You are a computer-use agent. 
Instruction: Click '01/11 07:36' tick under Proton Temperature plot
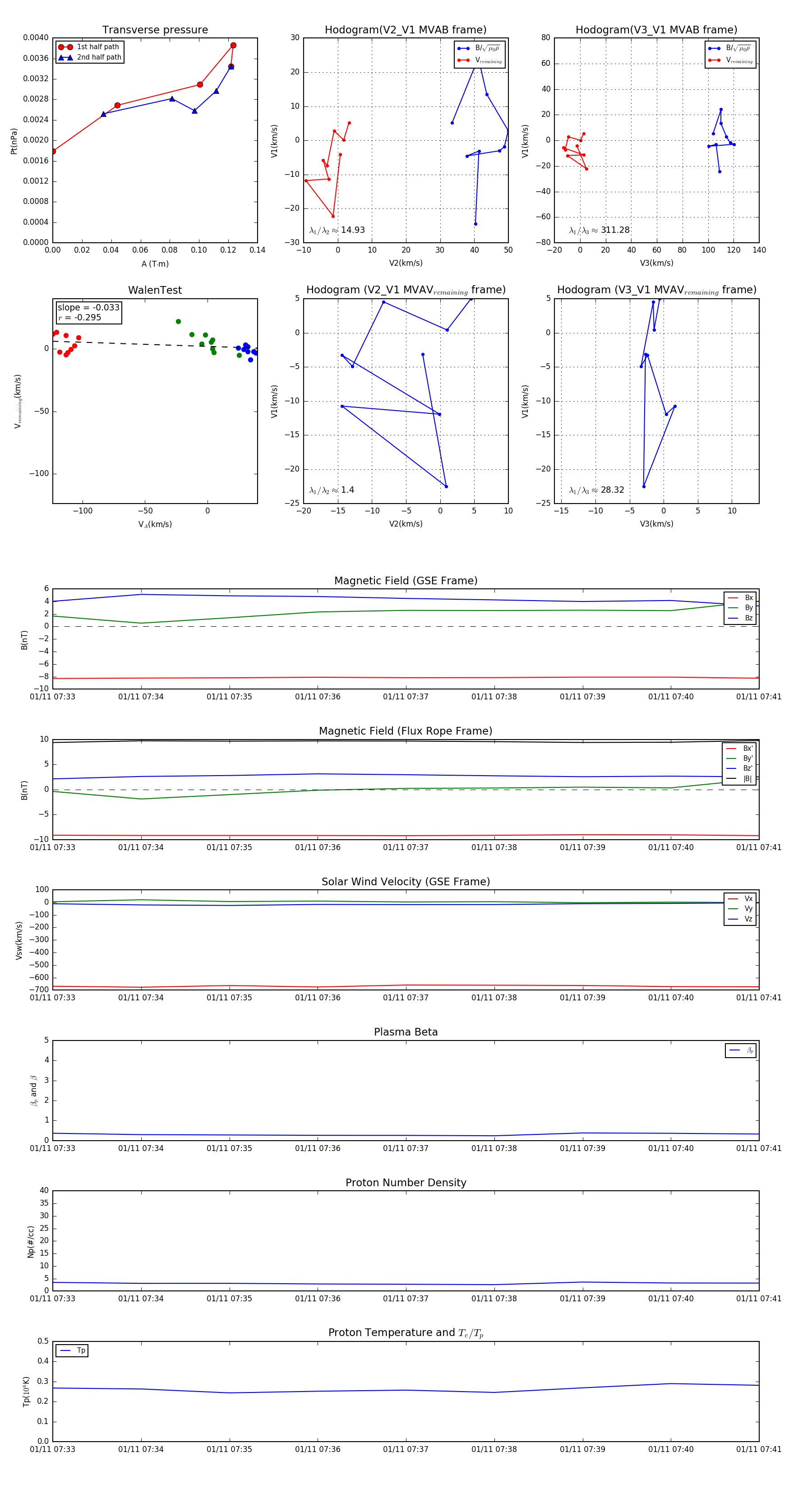[318, 1449]
